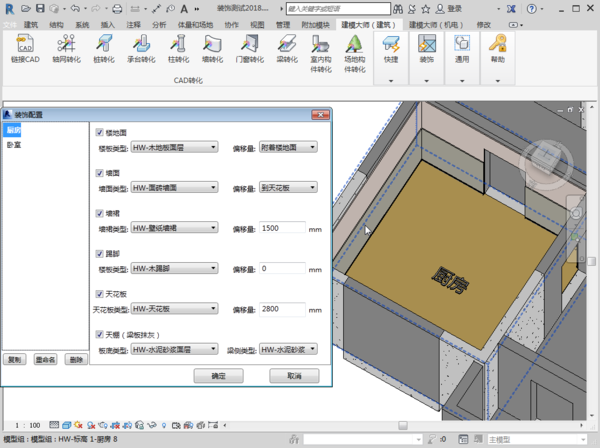Select the 轴网转化 tool
Viewport: 600px width, 448px height.
click(x=67, y=47)
